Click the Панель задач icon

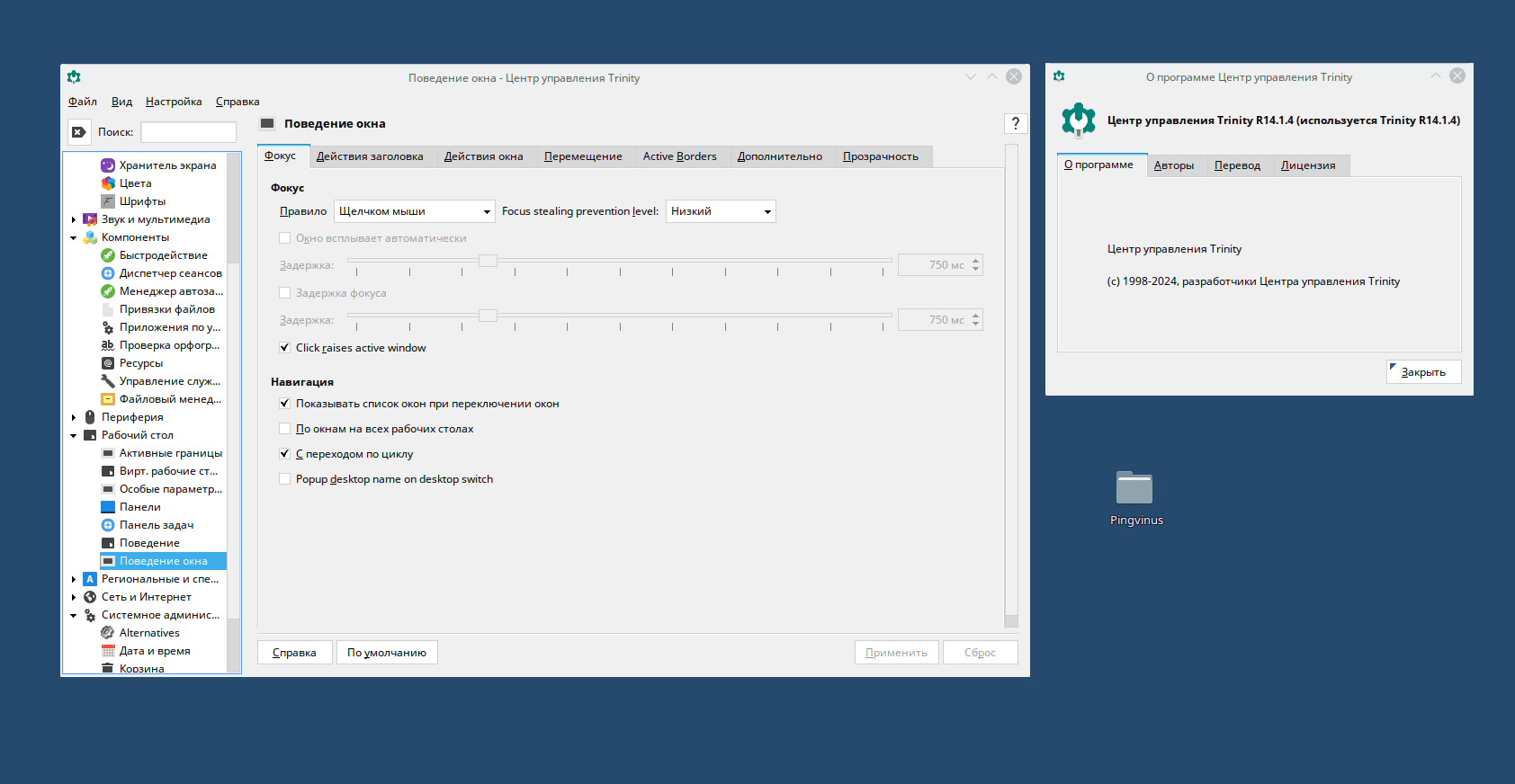(108, 525)
